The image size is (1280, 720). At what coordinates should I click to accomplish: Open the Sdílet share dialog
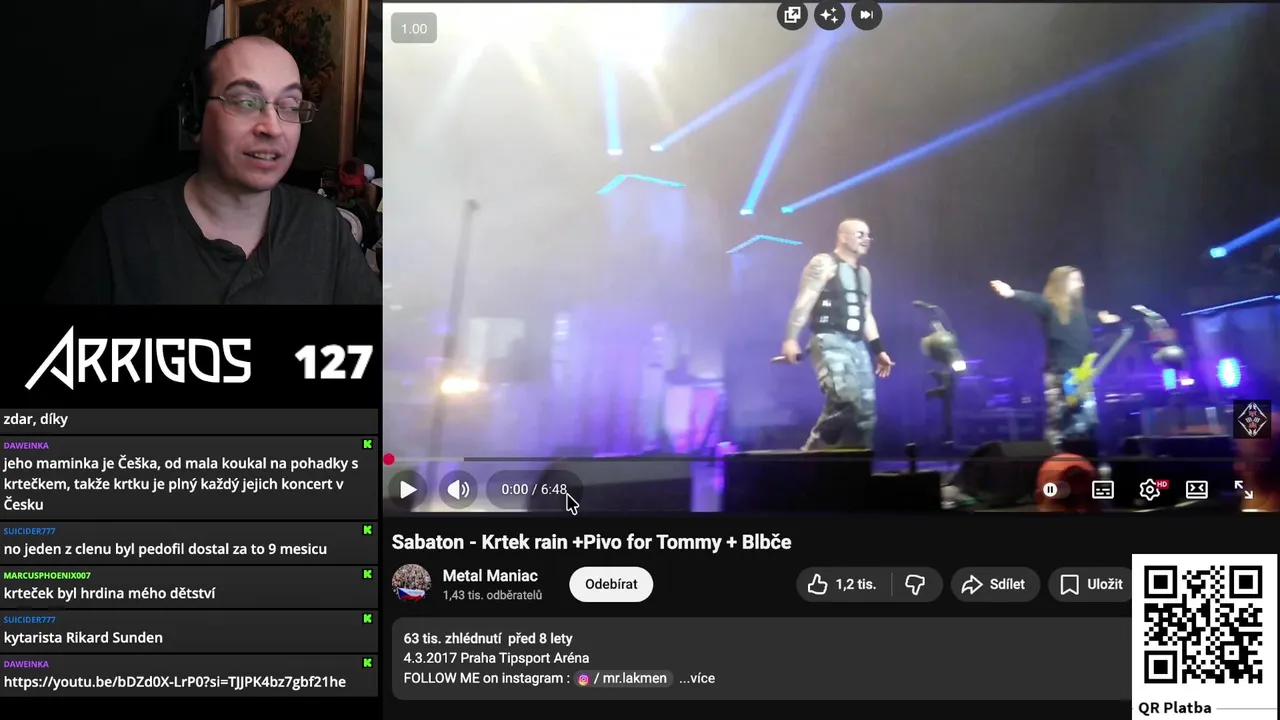point(993,585)
